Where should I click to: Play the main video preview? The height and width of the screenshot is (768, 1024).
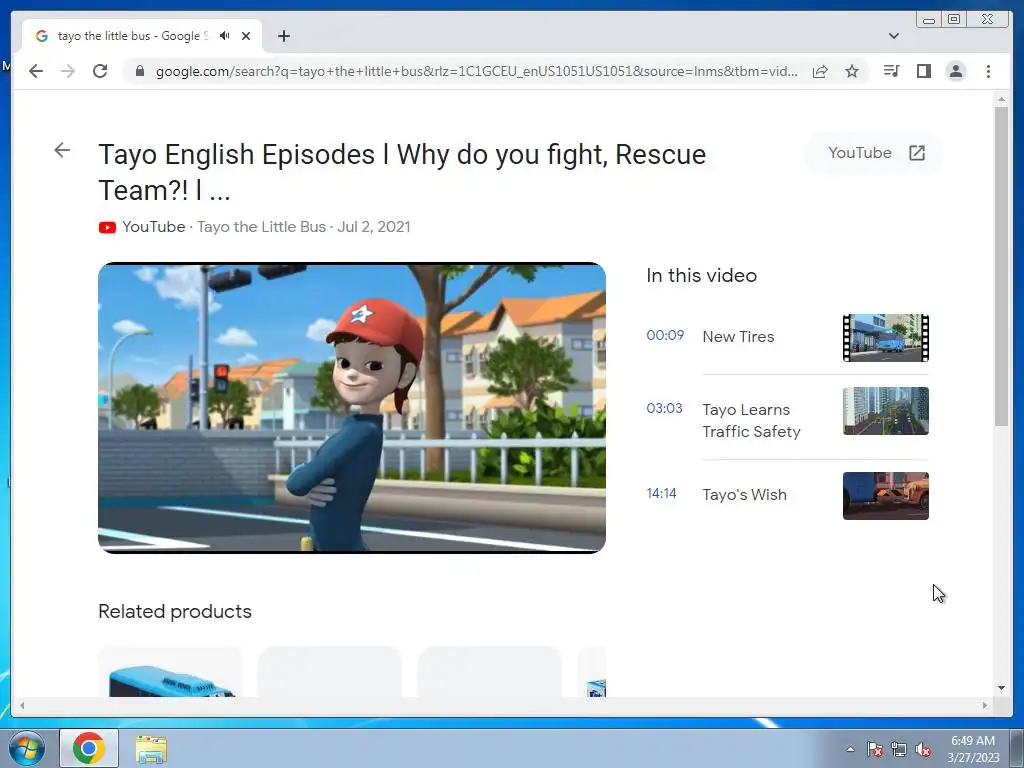click(352, 408)
